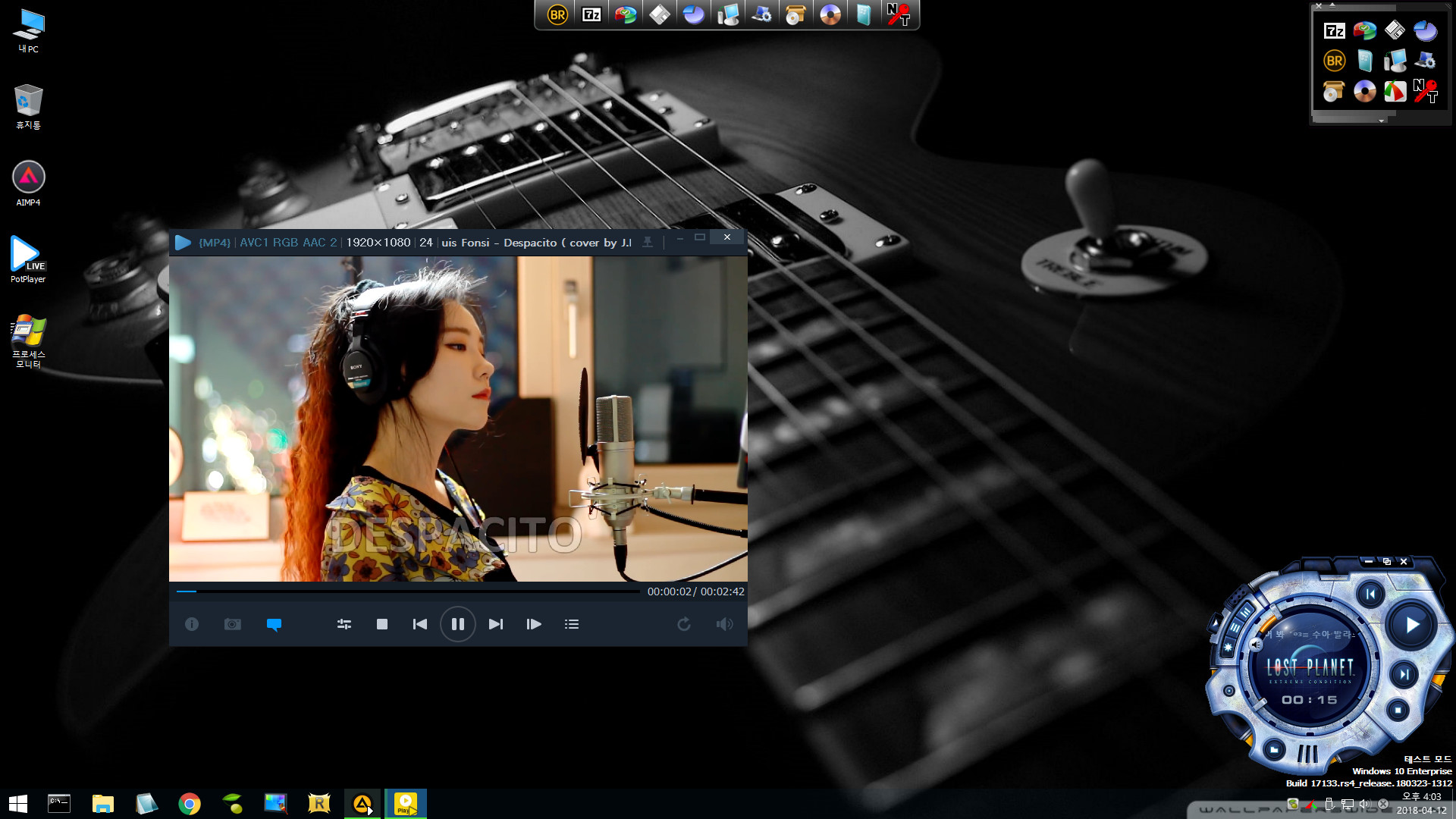Image resolution: width=1456 pixels, height=819 pixels.
Task: Launch Bridge BR from the top dock
Action: pos(557,14)
